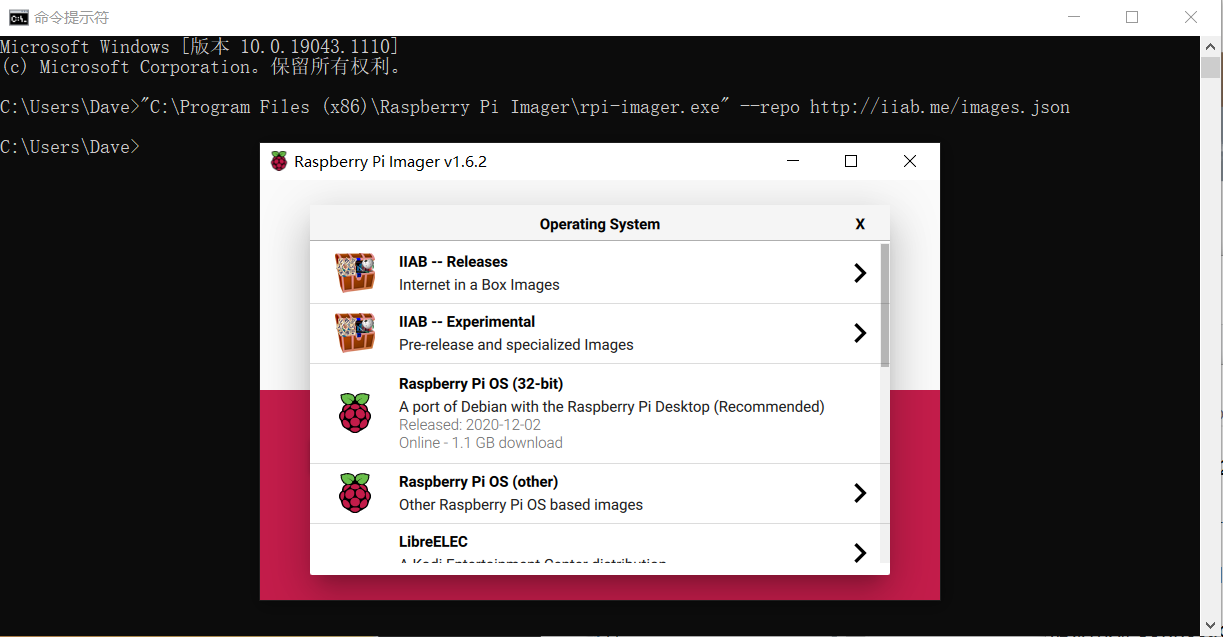The width and height of the screenshot is (1223, 637).
Task: Click the Raspberry Pi Imager title bar logo
Action: (279, 161)
